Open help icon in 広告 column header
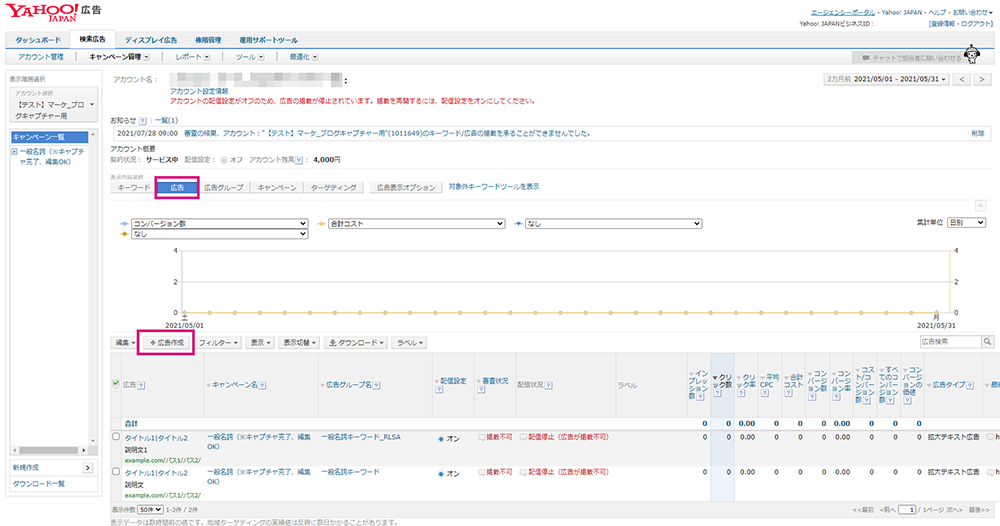The width and height of the screenshot is (1000, 526). [x=141, y=385]
